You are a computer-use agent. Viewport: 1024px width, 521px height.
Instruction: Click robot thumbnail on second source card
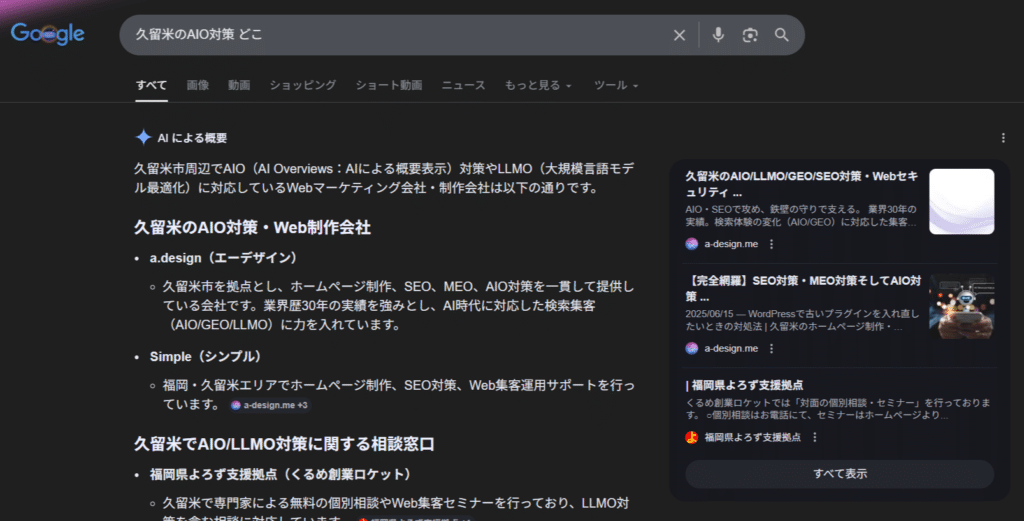click(961, 306)
